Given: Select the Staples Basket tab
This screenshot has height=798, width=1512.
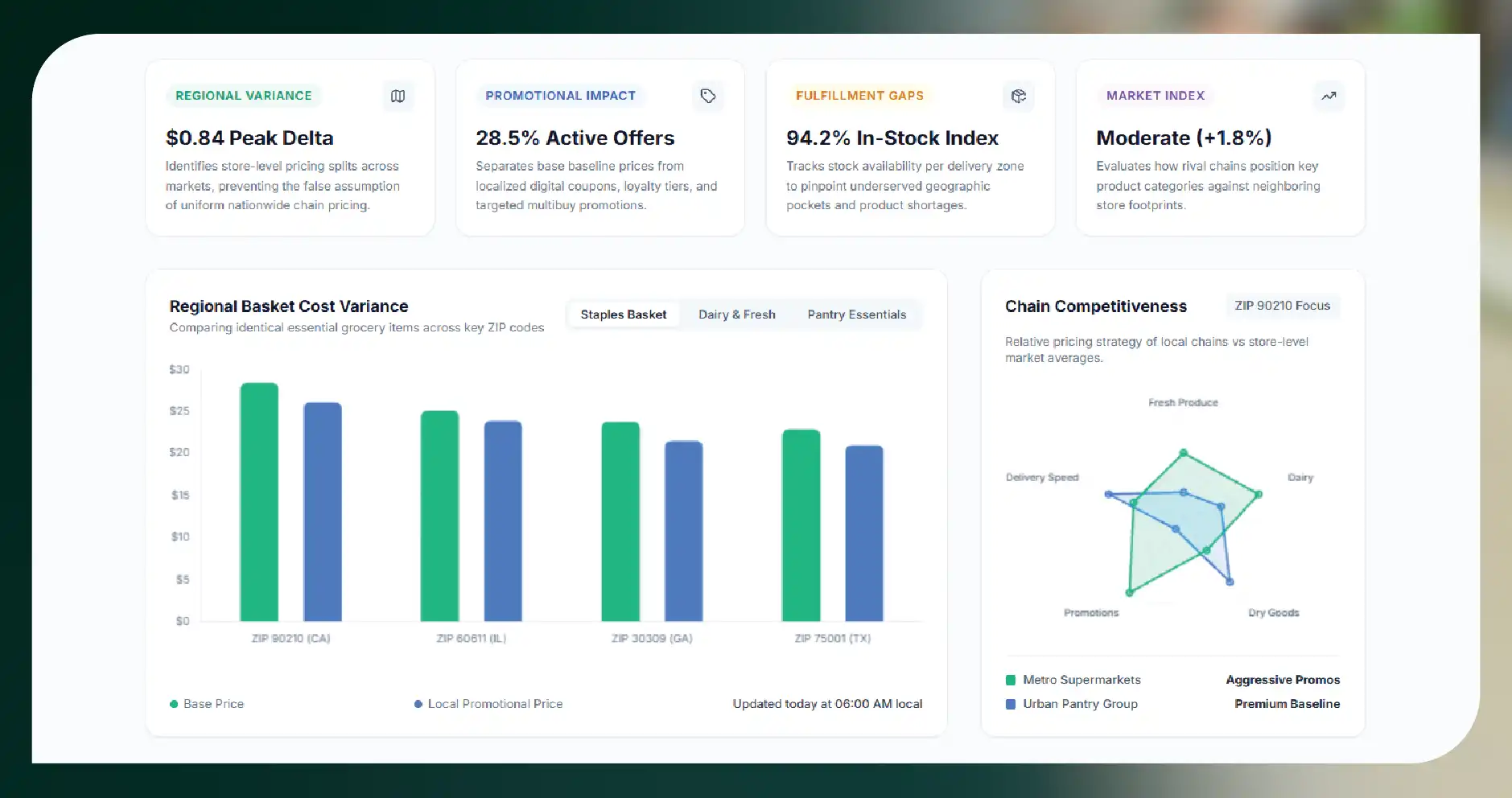Looking at the screenshot, I should tap(624, 315).
